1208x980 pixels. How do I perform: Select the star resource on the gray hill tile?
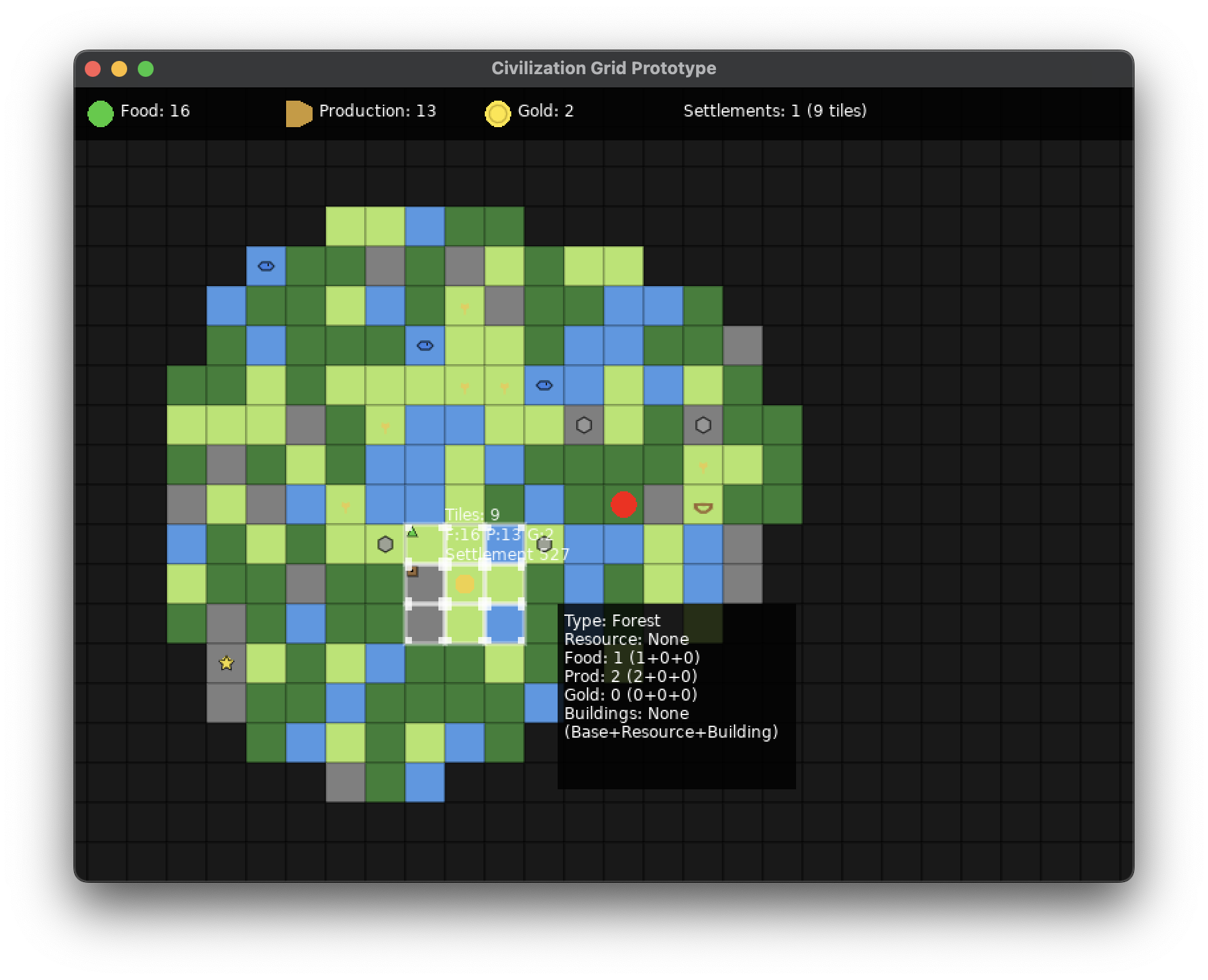226,662
